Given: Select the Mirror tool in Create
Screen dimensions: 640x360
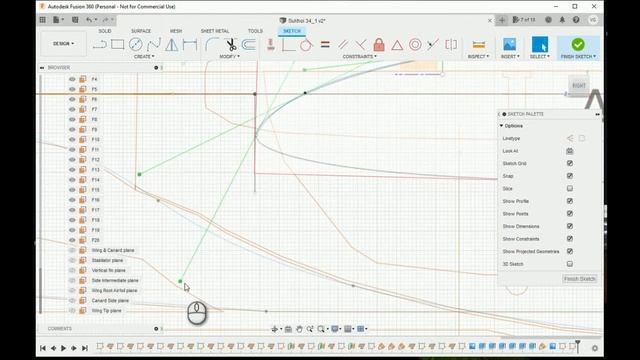Looking at the screenshot, I should [171, 44].
